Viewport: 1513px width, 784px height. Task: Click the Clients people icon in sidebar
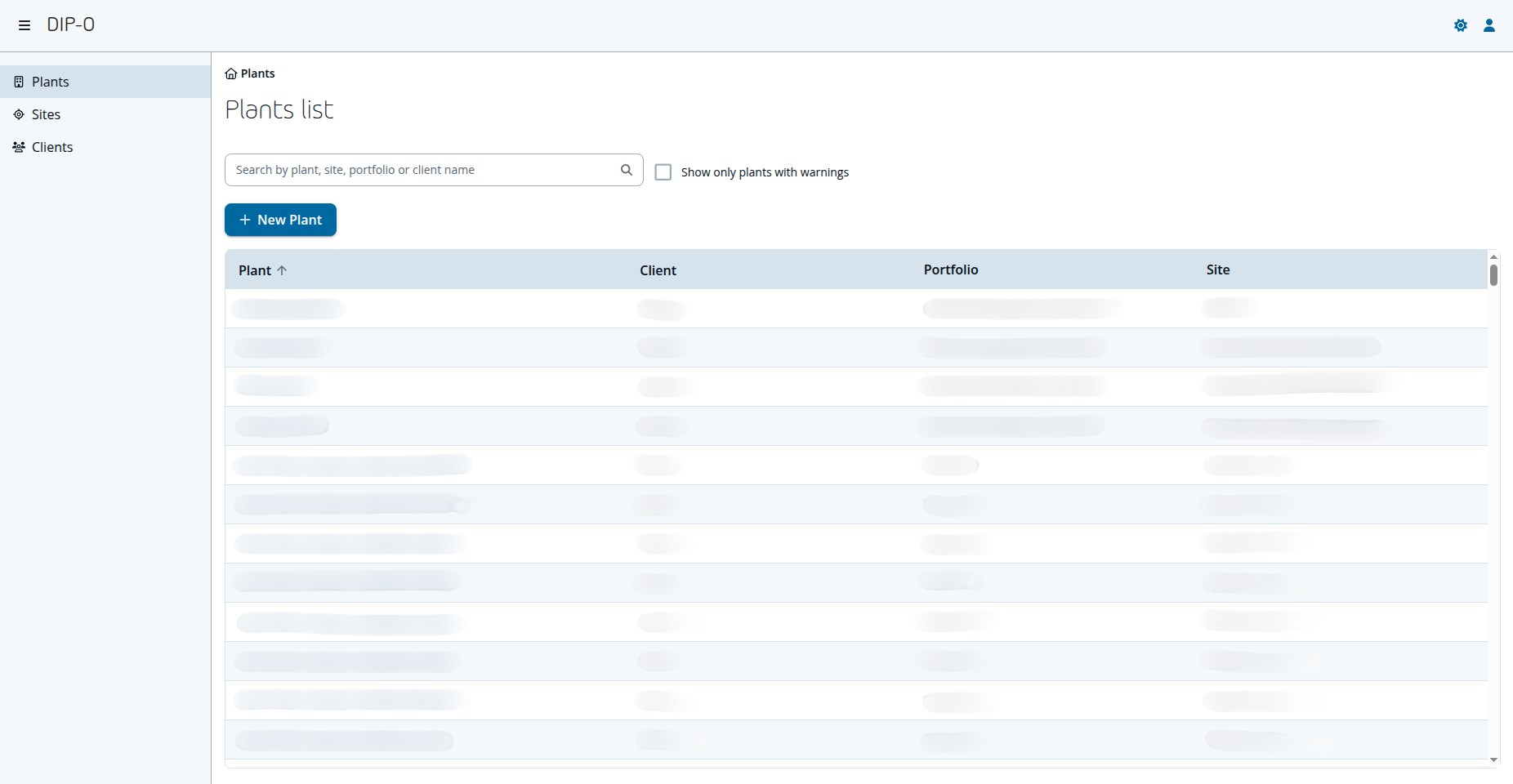pos(19,147)
